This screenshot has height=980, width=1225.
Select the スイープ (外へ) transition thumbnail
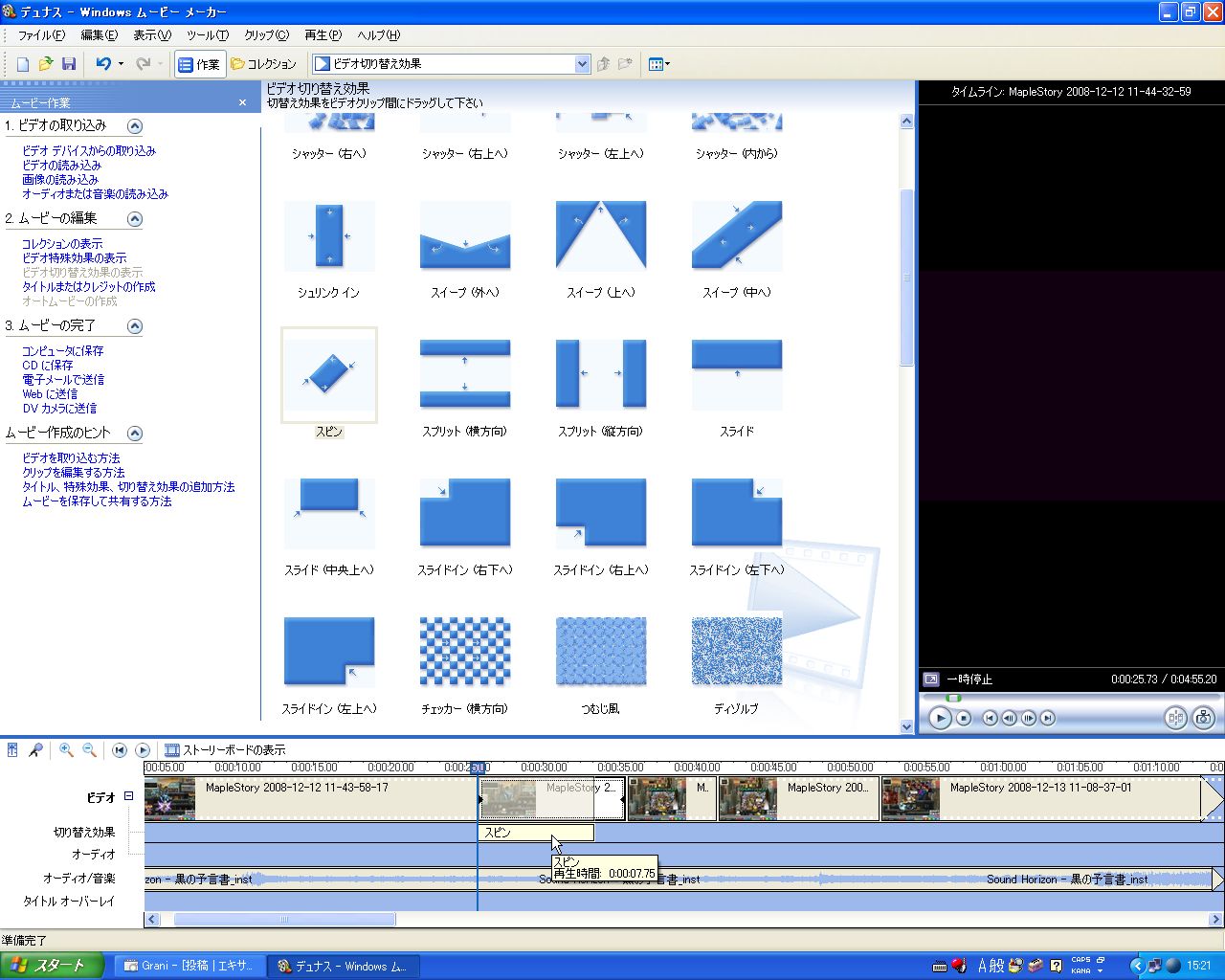465,235
